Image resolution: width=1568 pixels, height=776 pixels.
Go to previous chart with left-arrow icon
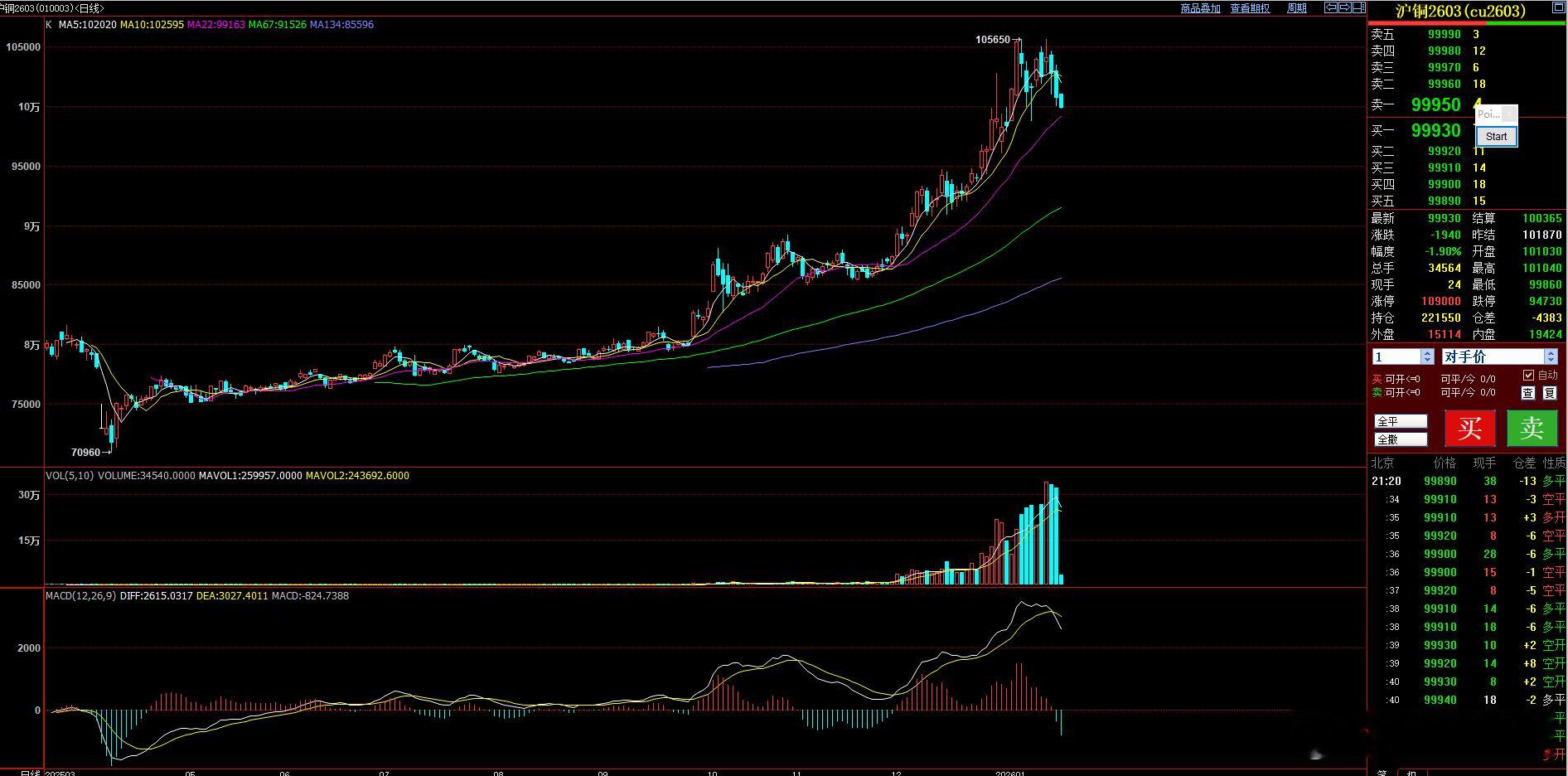[x=1331, y=7]
